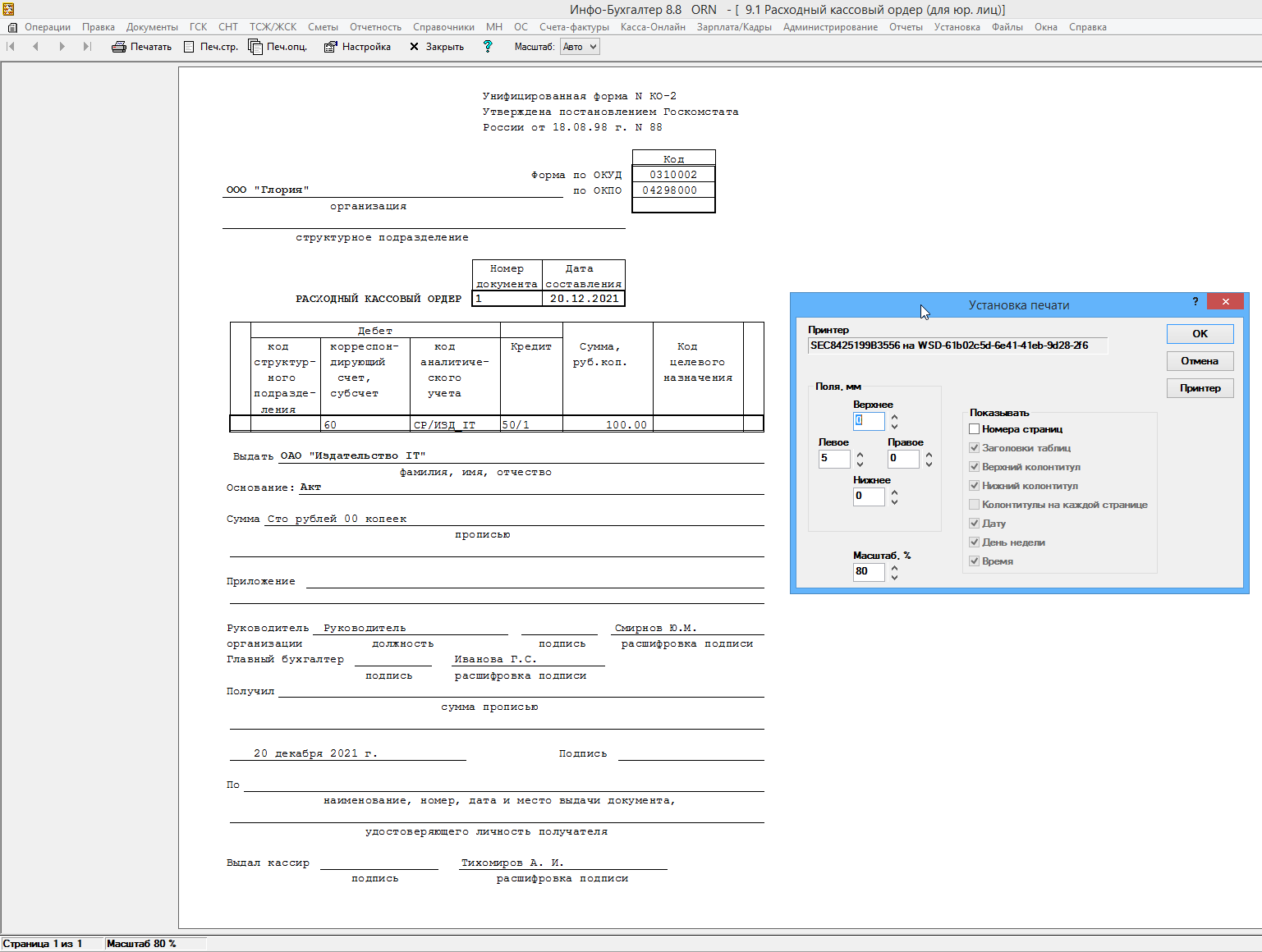Viewport: 1262px width, 952px height.
Task: Go to the last page
Action: [87, 47]
